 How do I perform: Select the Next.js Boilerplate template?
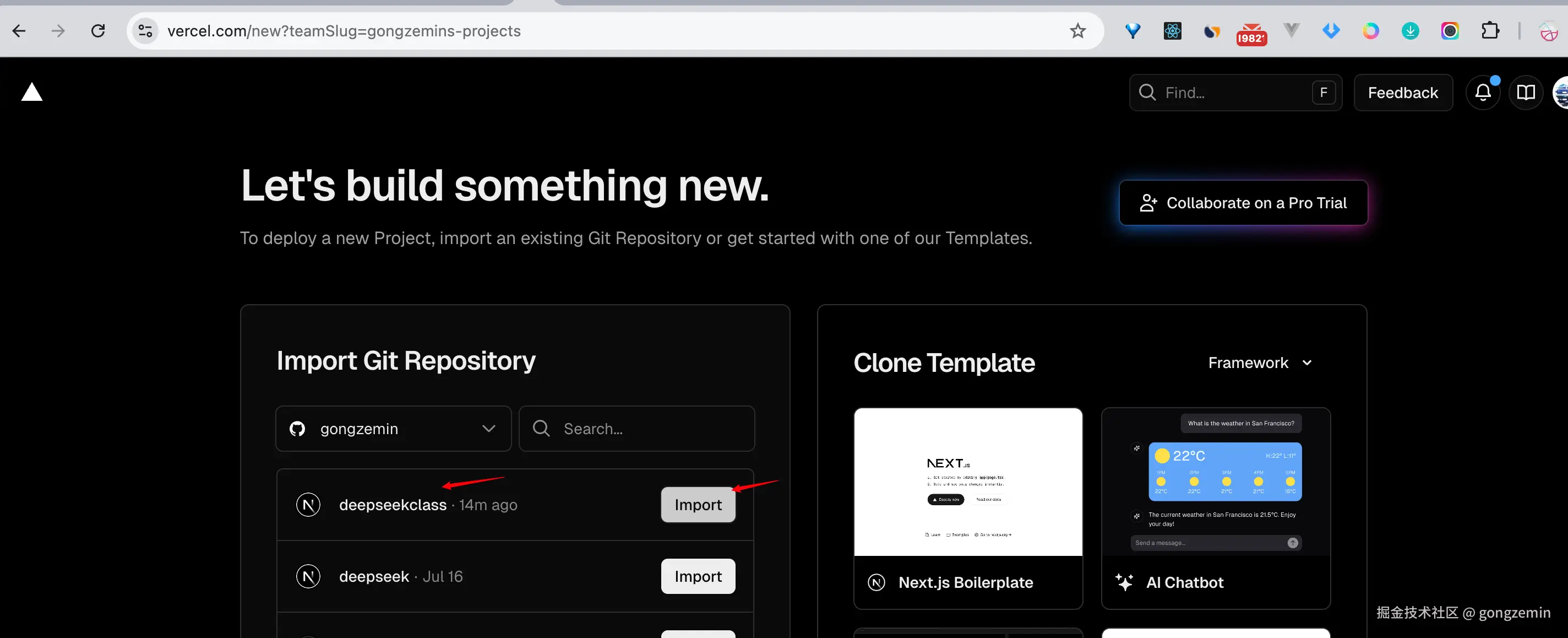pyautogui.click(x=968, y=508)
